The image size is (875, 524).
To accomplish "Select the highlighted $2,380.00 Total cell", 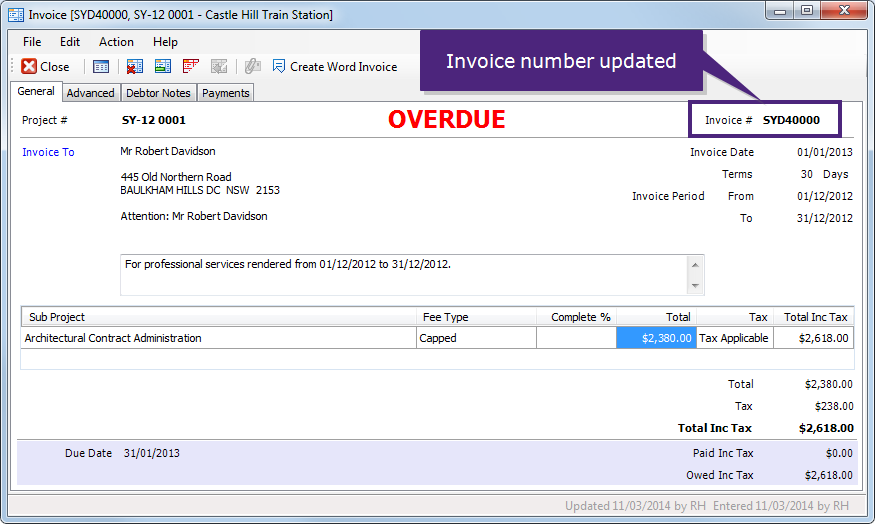I will pyautogui.click(x=656, y=338).
